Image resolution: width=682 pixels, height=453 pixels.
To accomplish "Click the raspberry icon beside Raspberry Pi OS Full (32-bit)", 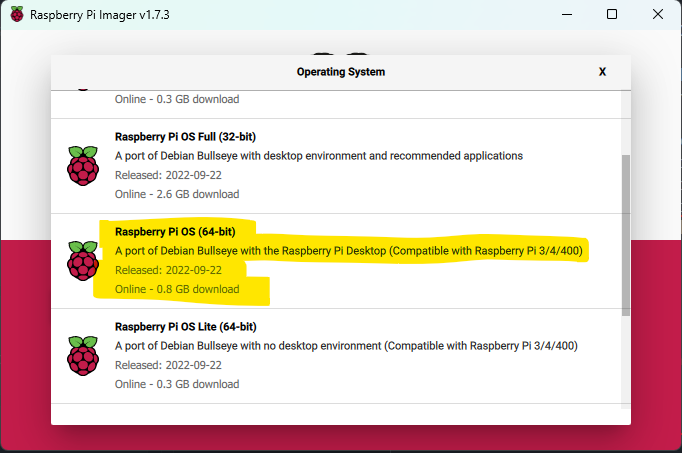I will [x=83, y=166].
